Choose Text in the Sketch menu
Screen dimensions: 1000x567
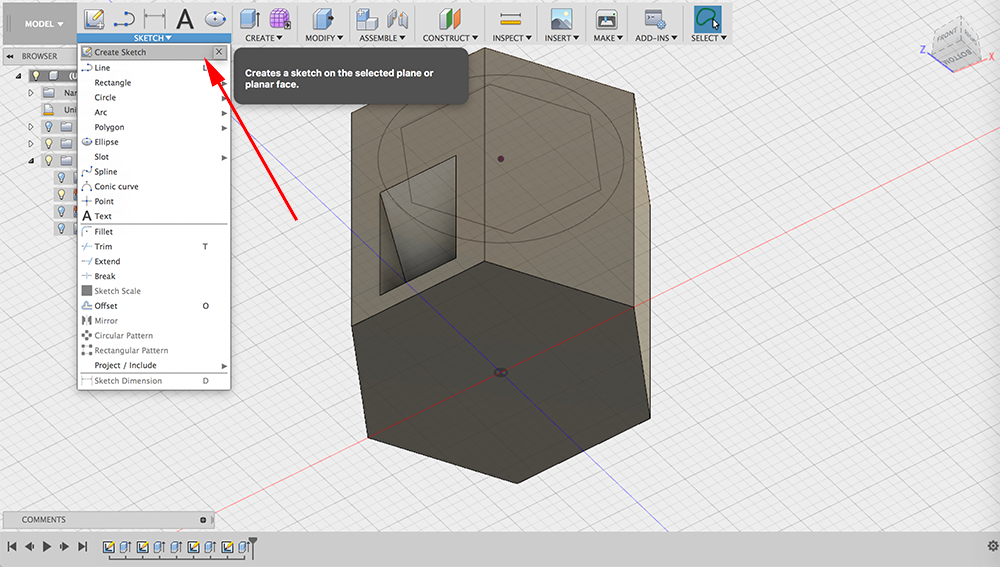(x=154, y=216)
